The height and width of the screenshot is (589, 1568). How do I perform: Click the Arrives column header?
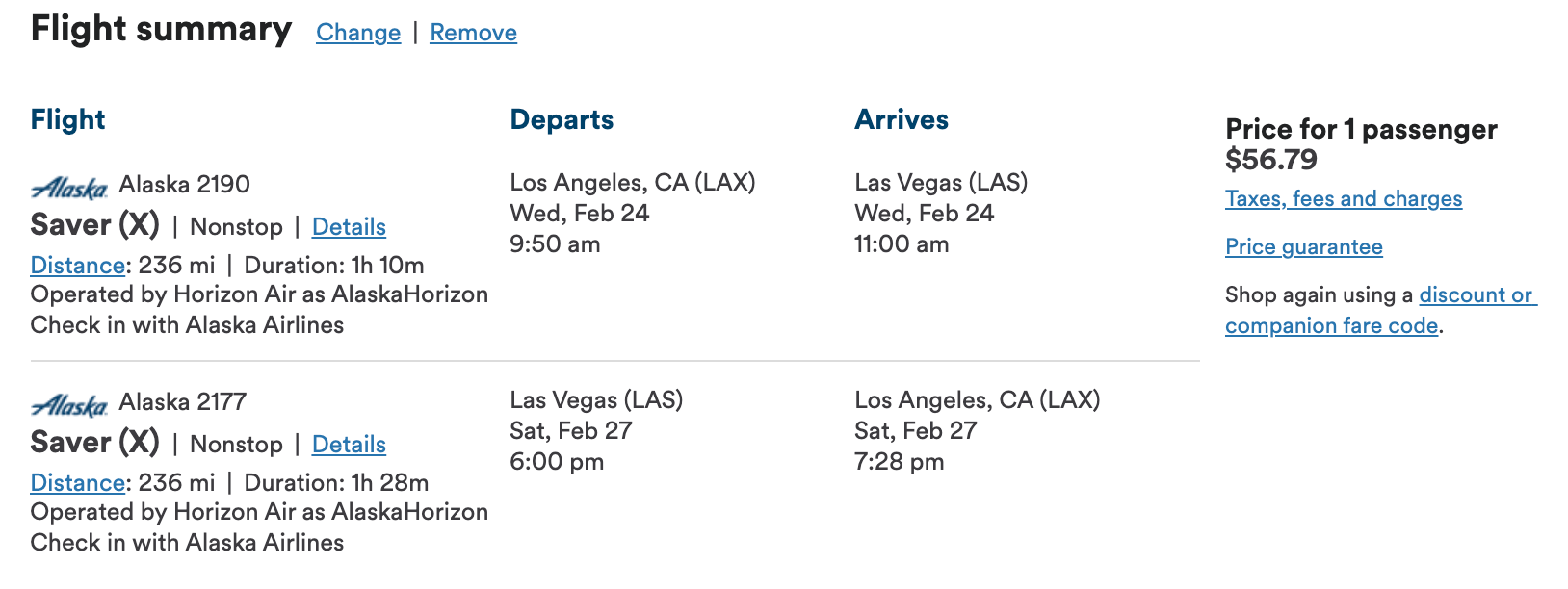click(x=902, y=120)
